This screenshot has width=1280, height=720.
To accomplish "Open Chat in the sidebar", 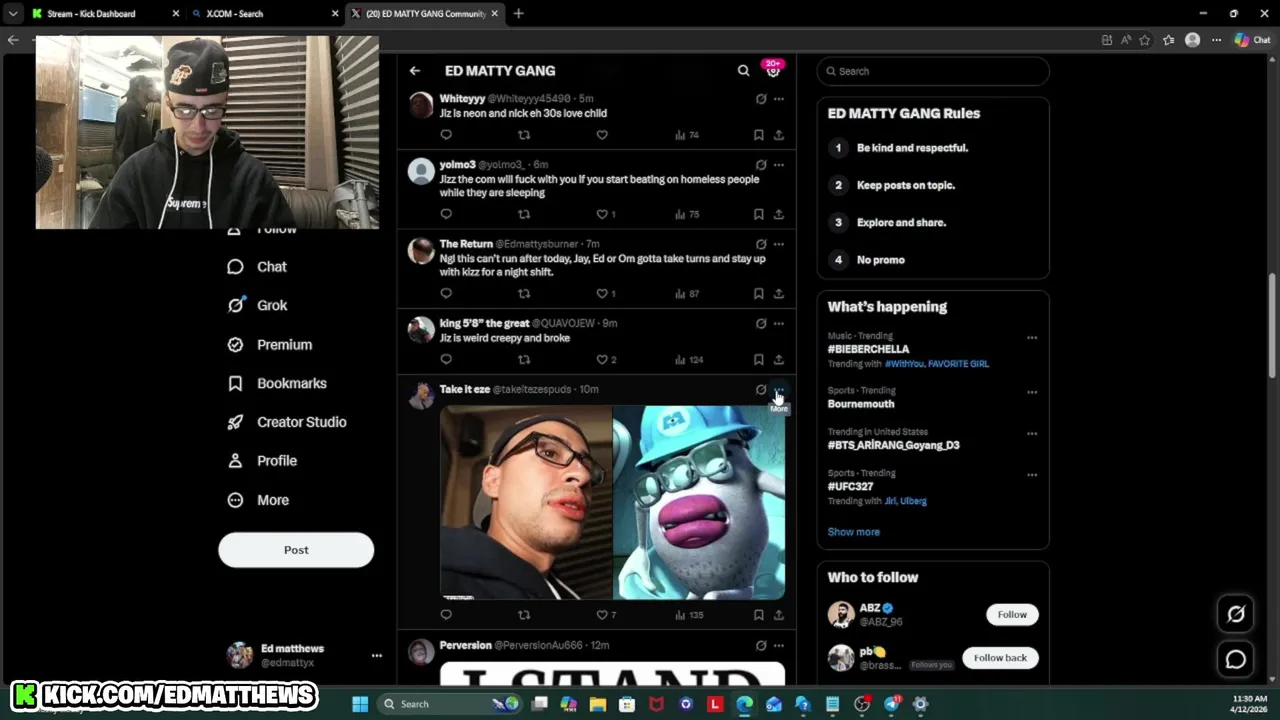I will (257, 267).
